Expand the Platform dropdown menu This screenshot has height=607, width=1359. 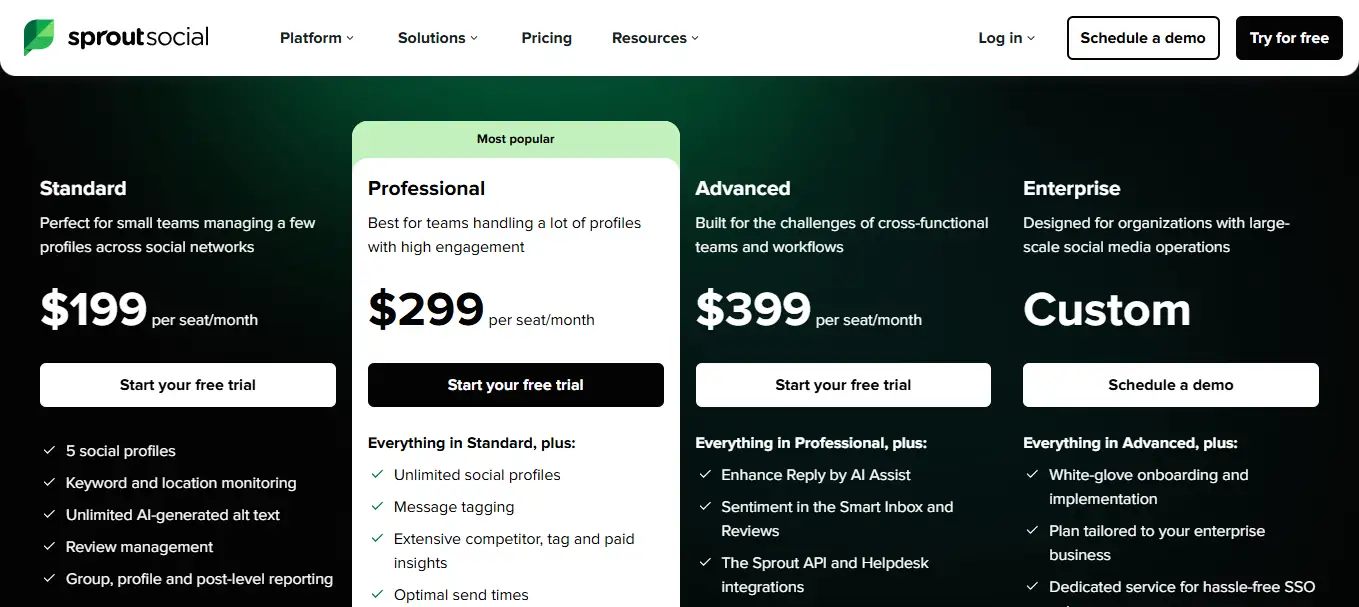tap(317, 38)
